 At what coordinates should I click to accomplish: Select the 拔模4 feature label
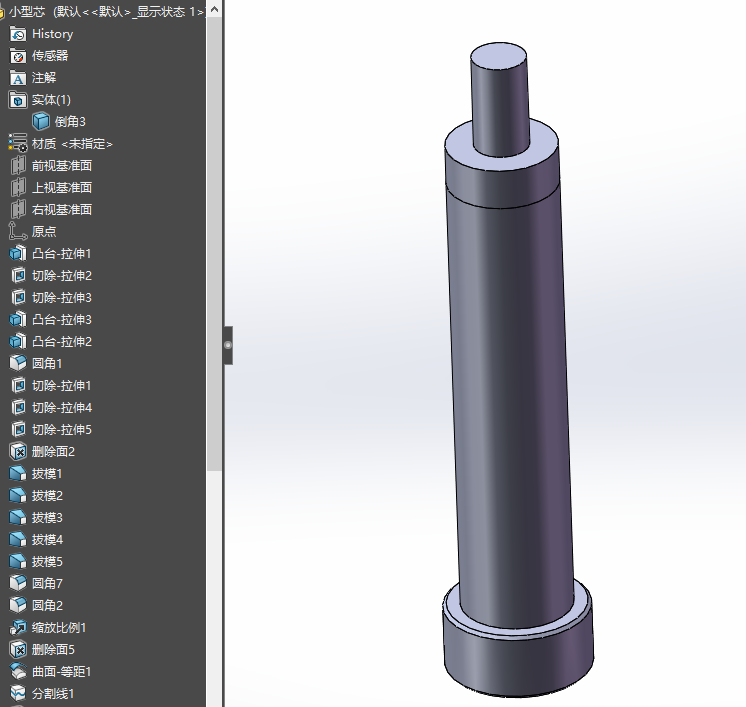[x=47, y=540]
